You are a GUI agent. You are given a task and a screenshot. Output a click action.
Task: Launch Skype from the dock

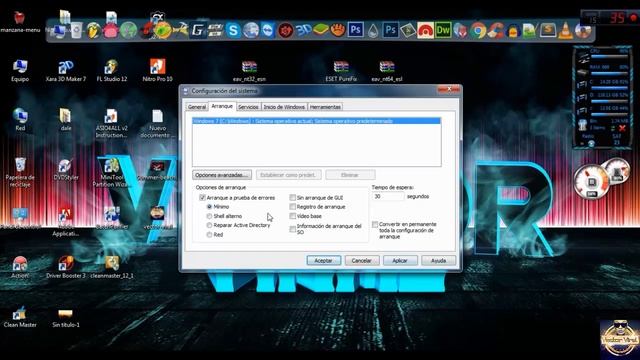click(x=233, y=30)
